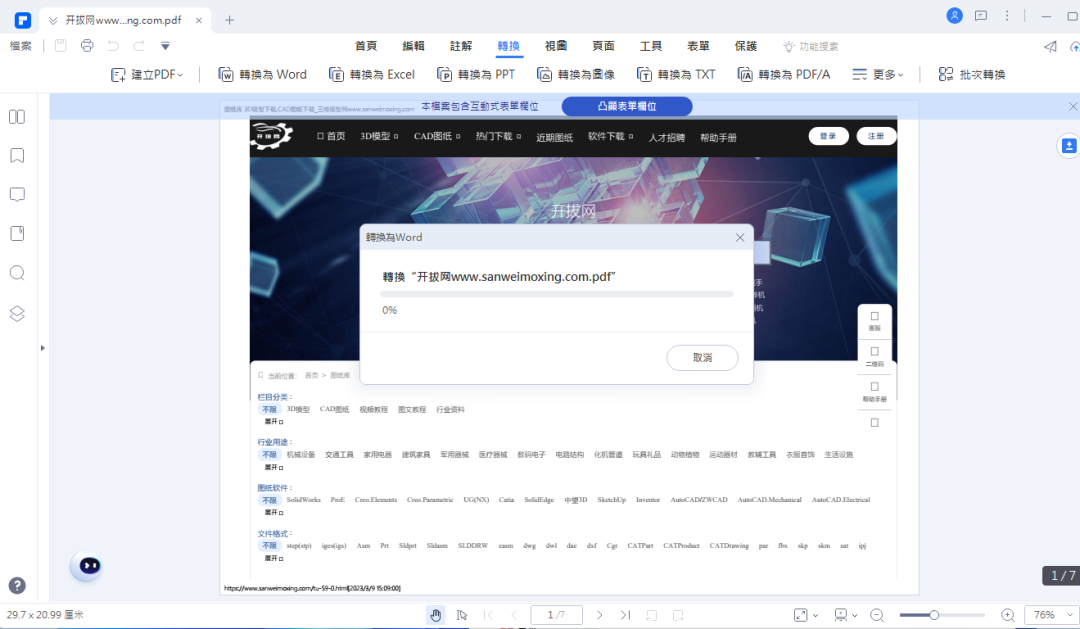1080x629 pixels.
Task: Select the text selection cursor tool
Action: click(462, 615)
